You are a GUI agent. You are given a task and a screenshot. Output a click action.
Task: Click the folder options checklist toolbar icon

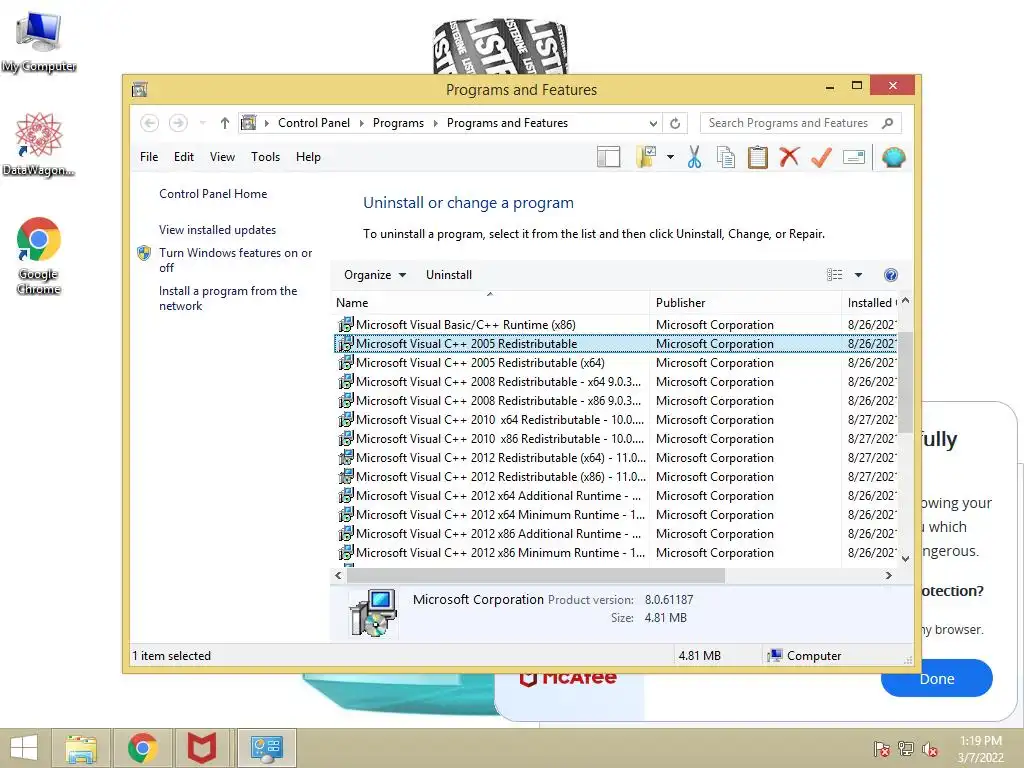click(646, 157)
